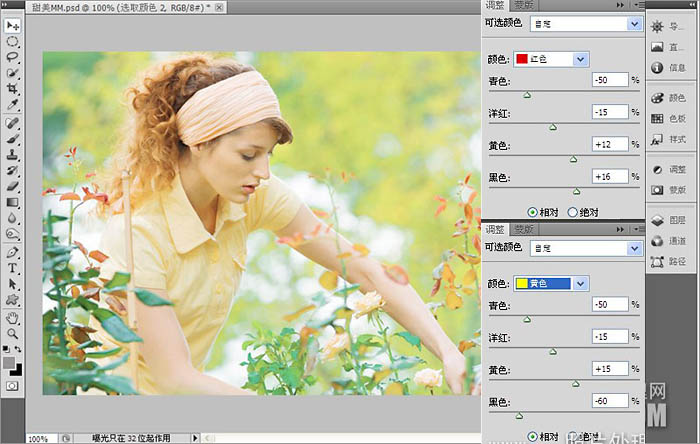Switch to upper panel's 调整 tab
The width and height of the screenshot is (700, 444).
click(495, 5)
